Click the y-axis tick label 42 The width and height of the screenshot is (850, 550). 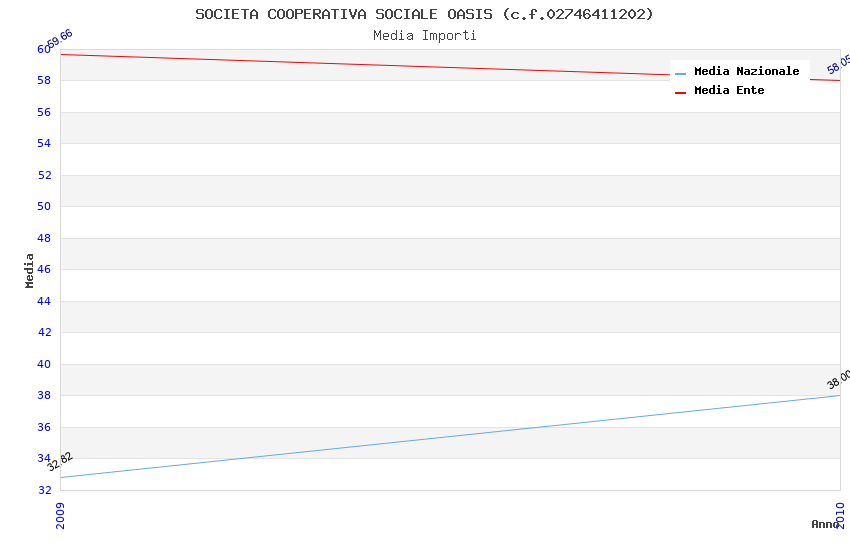pyautogui.click(x=44, y=332)
